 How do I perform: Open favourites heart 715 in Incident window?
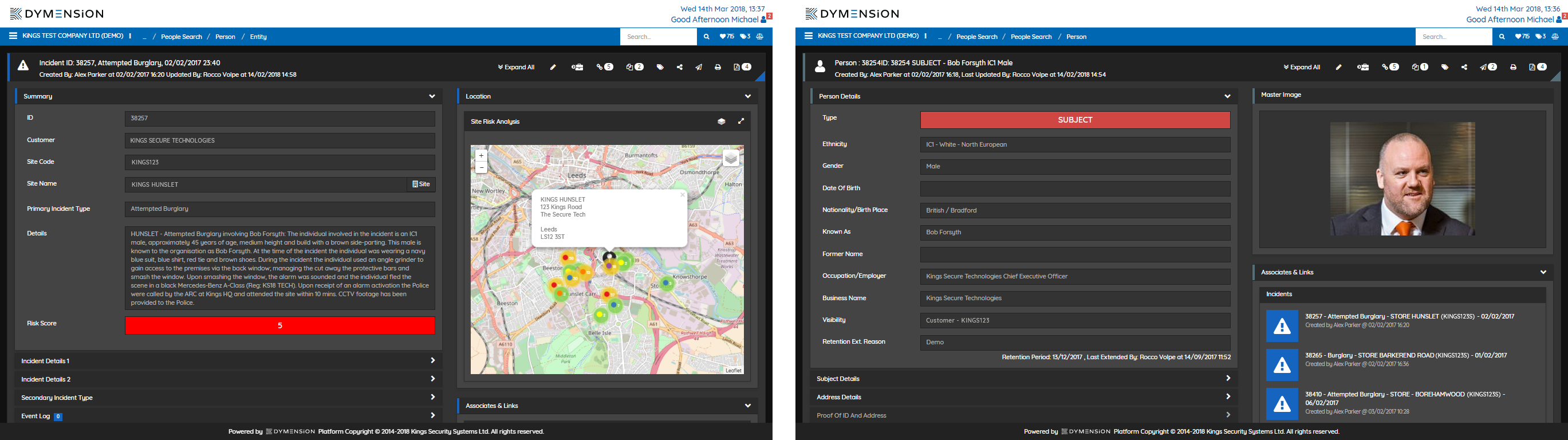pos(727,37)
